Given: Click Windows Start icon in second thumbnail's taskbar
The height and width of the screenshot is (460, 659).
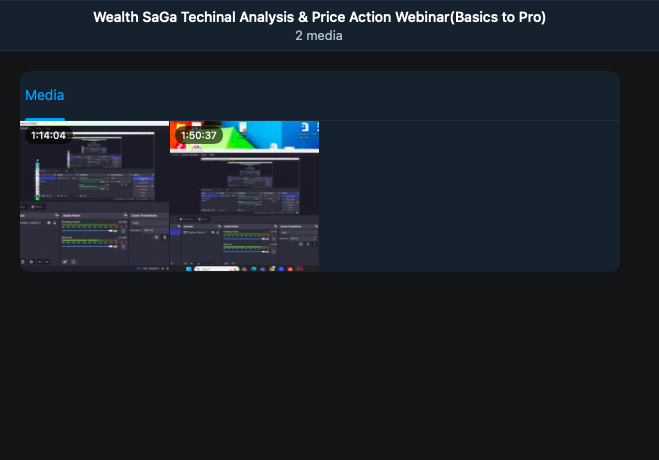Looking at the screenshot, I should 189,269.
